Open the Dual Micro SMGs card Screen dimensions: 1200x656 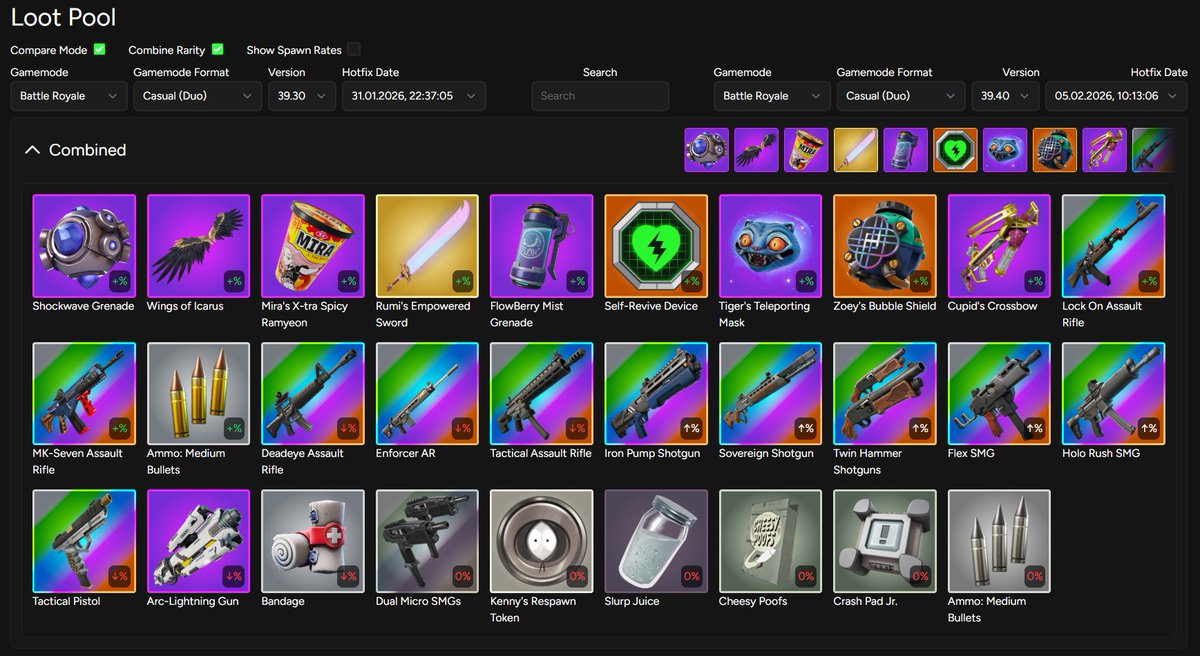pyautogui.click(x=428, y=541)
